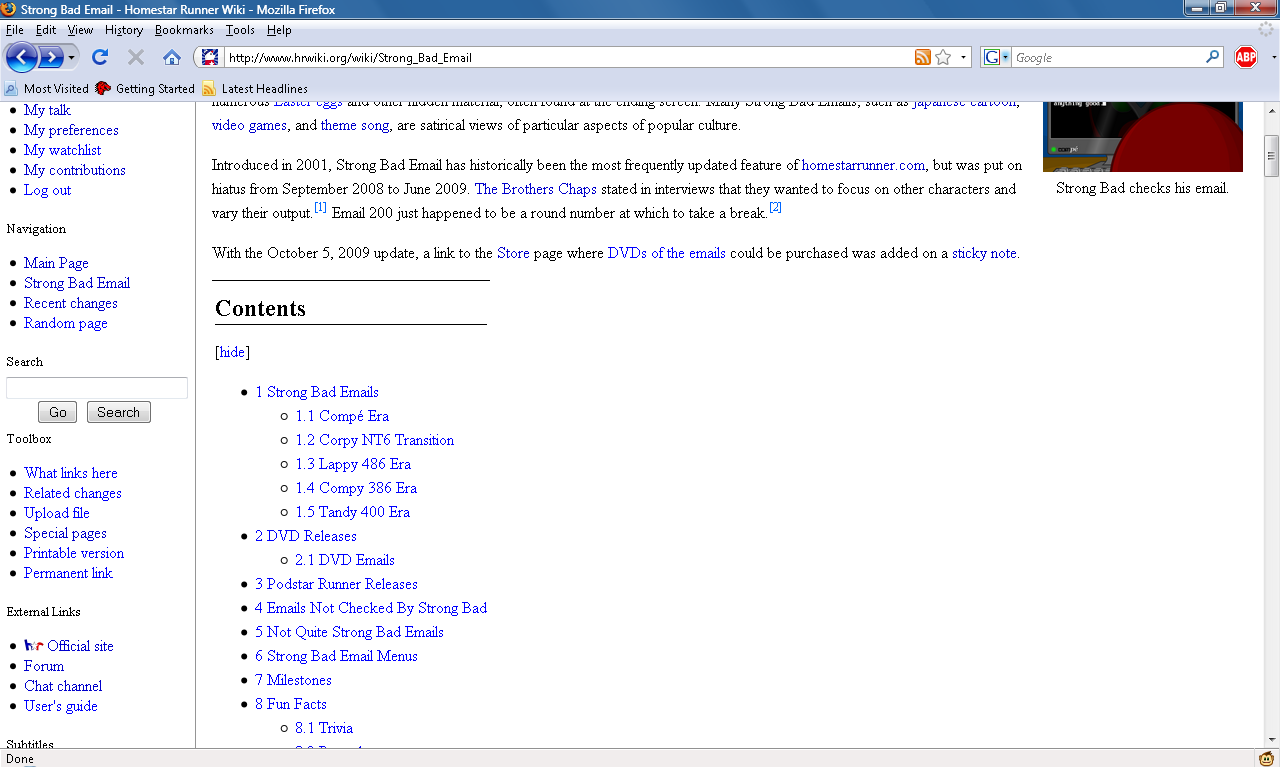Jump to 1.2 Corpy NT6 Transition section
Image resolution: width=1280 pixels, height=767 pixels.
tap(375, 440)
